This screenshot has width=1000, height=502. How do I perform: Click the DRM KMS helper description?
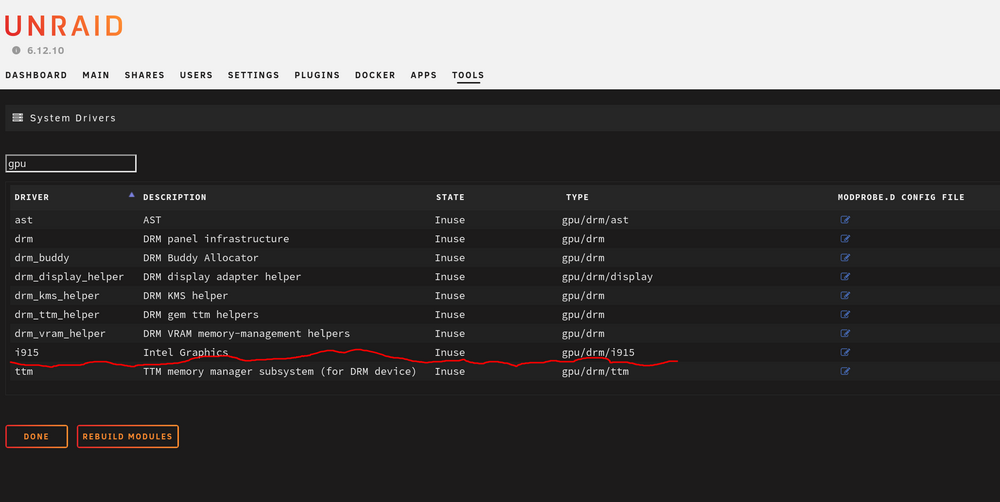pyautogui.click(x=186, y=295)
